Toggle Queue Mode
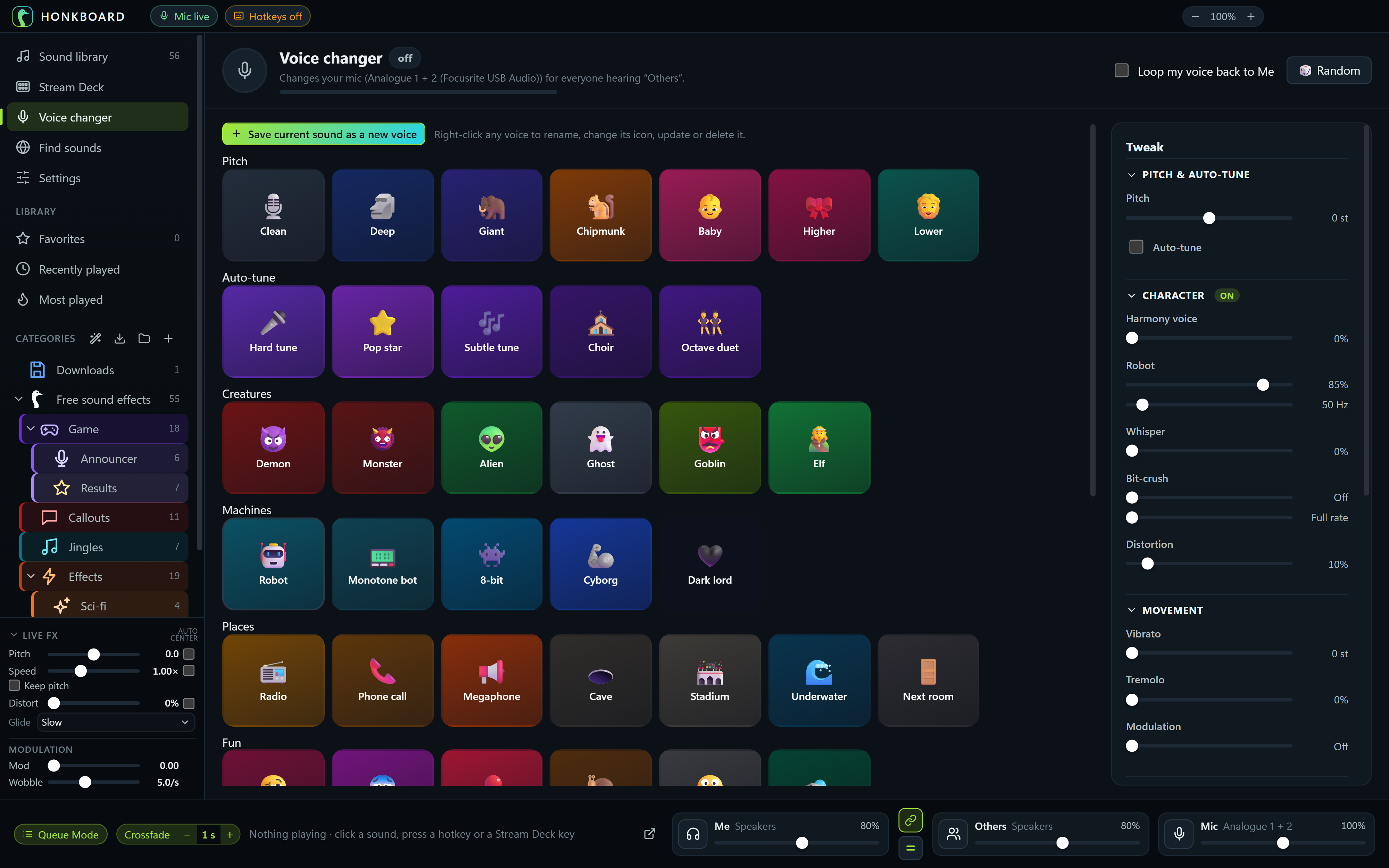This screenshot has width=1389, height=868. pyautogui.click(x=61, y=834)
